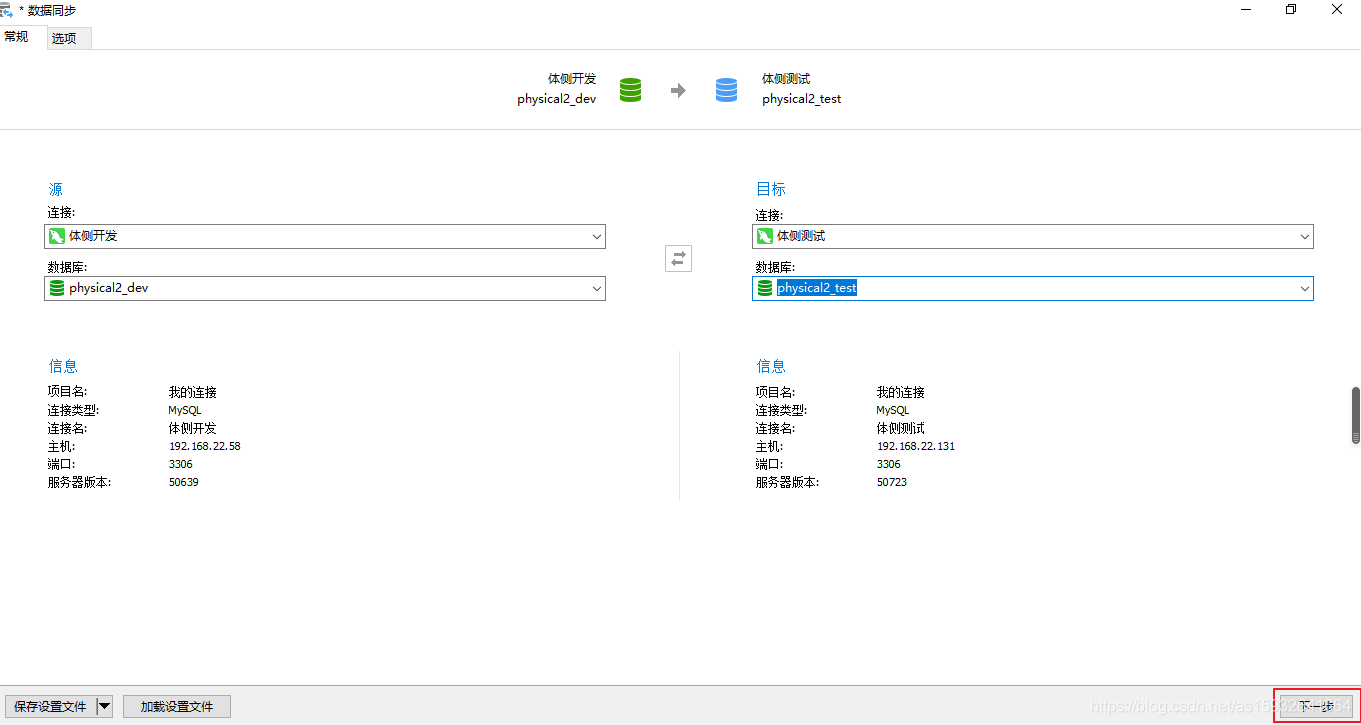Viewport: 1361px width, 725px height.
Task: Click the 下一步 button
Action: coord(1315,706)
